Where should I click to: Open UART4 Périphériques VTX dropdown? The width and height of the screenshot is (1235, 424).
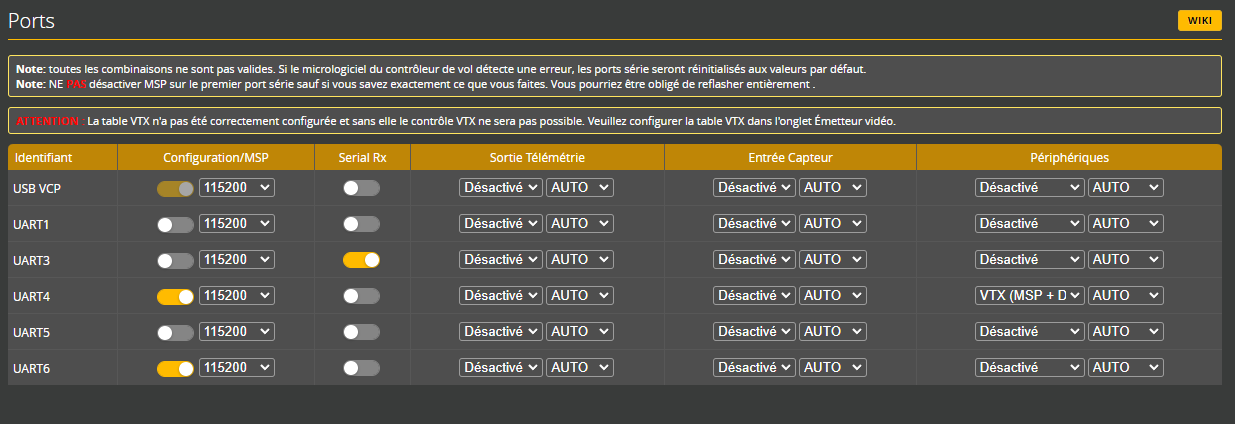pyautogui.click(x=1029, y=296)
